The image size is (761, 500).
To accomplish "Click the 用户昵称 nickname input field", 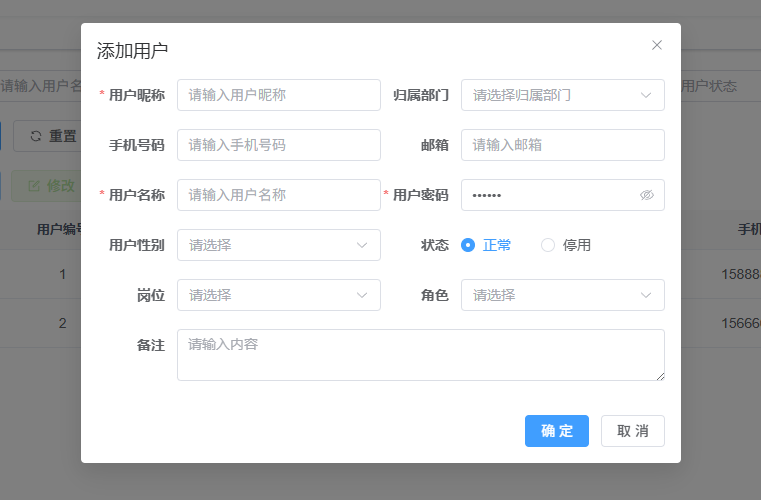I will click(279, 95).
